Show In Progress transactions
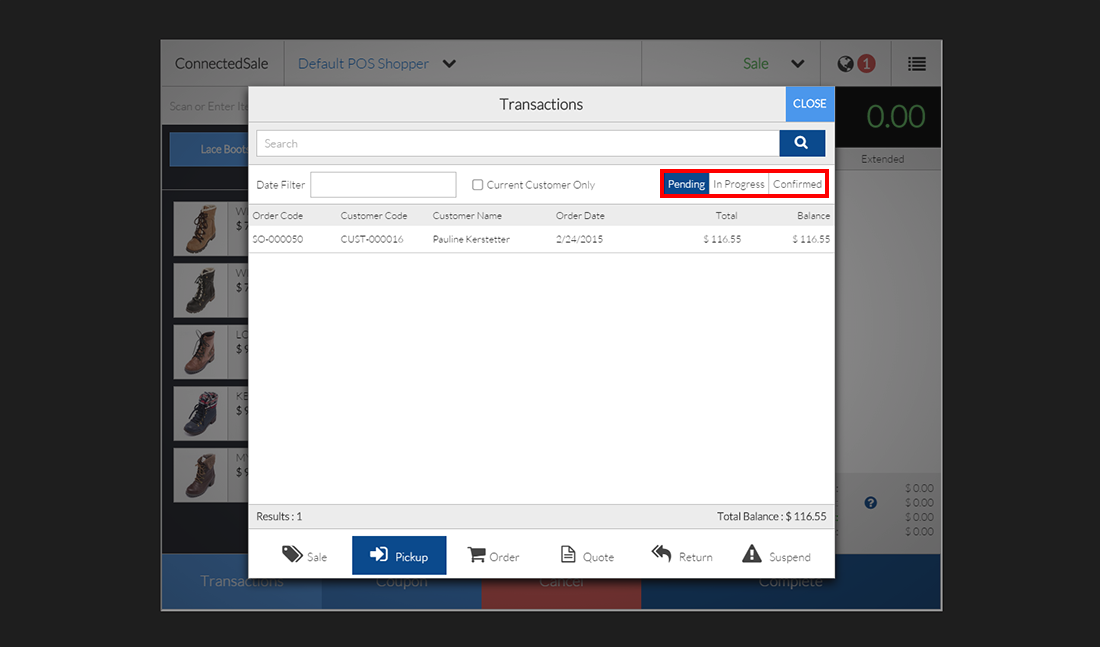The height and width of the screenshot is (647, 1100). [x=739, y=184]
